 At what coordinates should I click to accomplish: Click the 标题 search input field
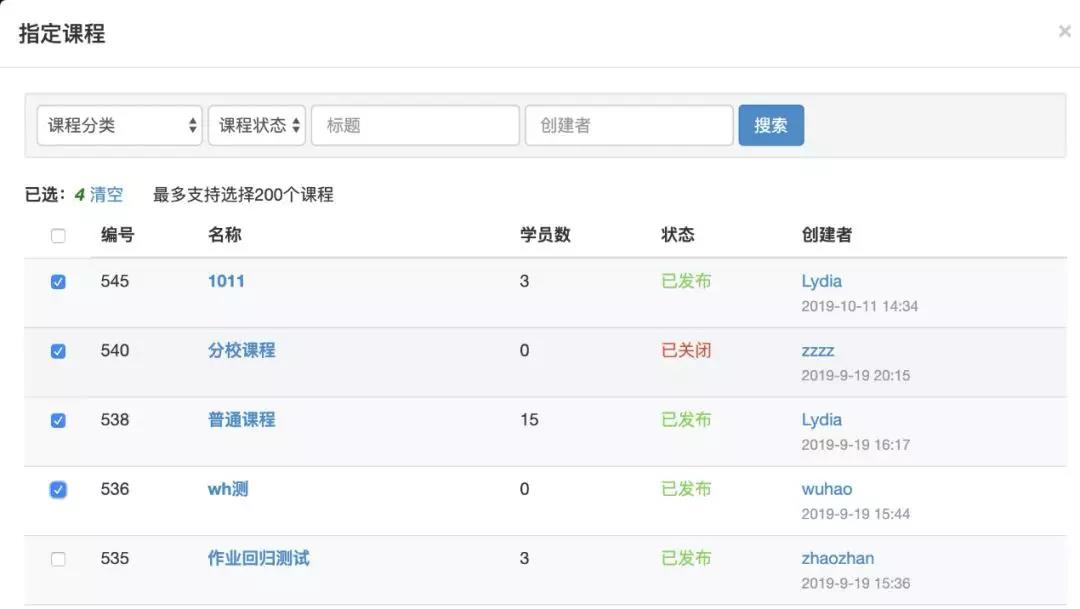point(415,126)
